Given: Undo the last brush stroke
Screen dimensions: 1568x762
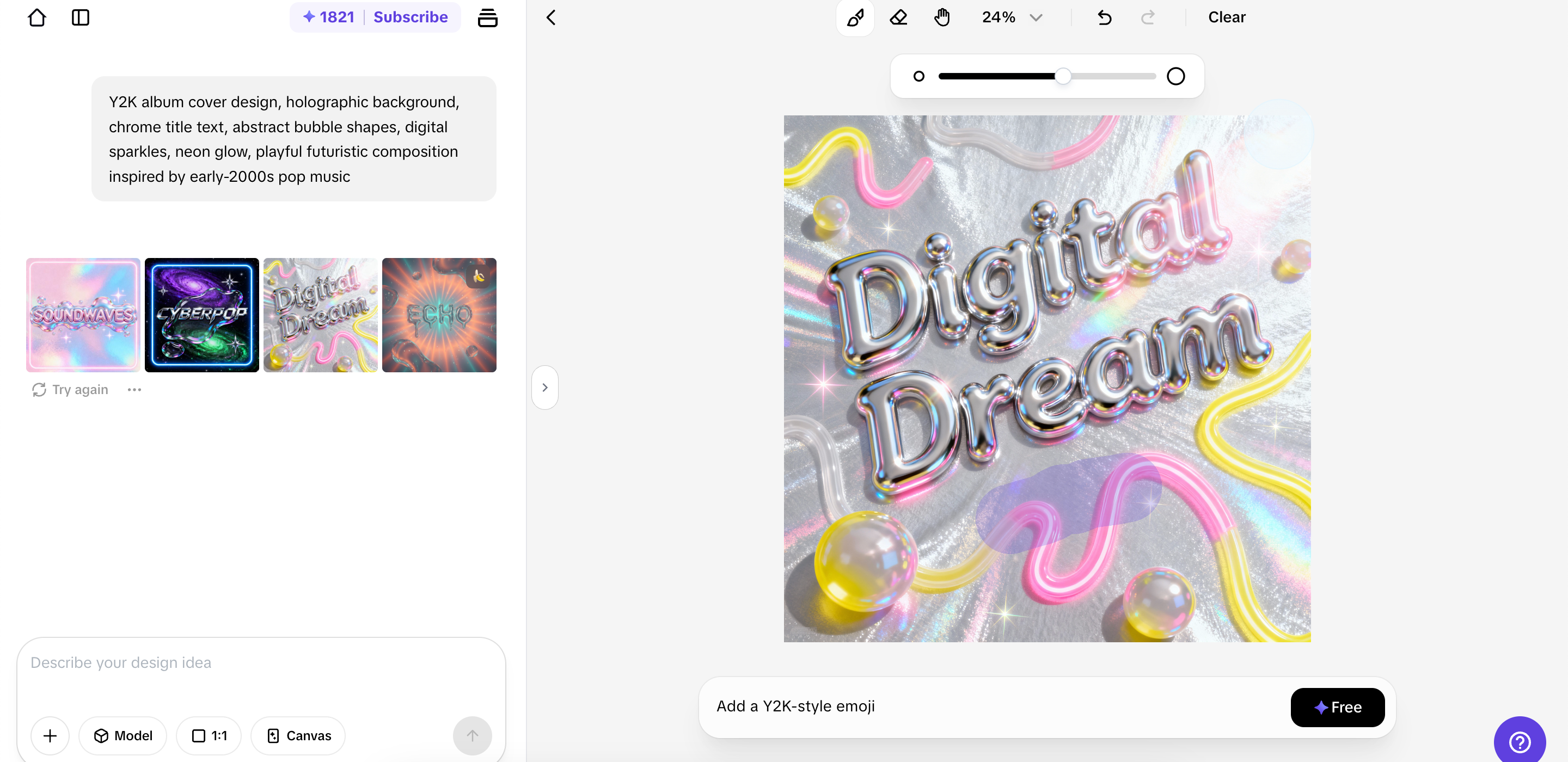Looking at the screenshot, I should click(x=1104, y=17).
